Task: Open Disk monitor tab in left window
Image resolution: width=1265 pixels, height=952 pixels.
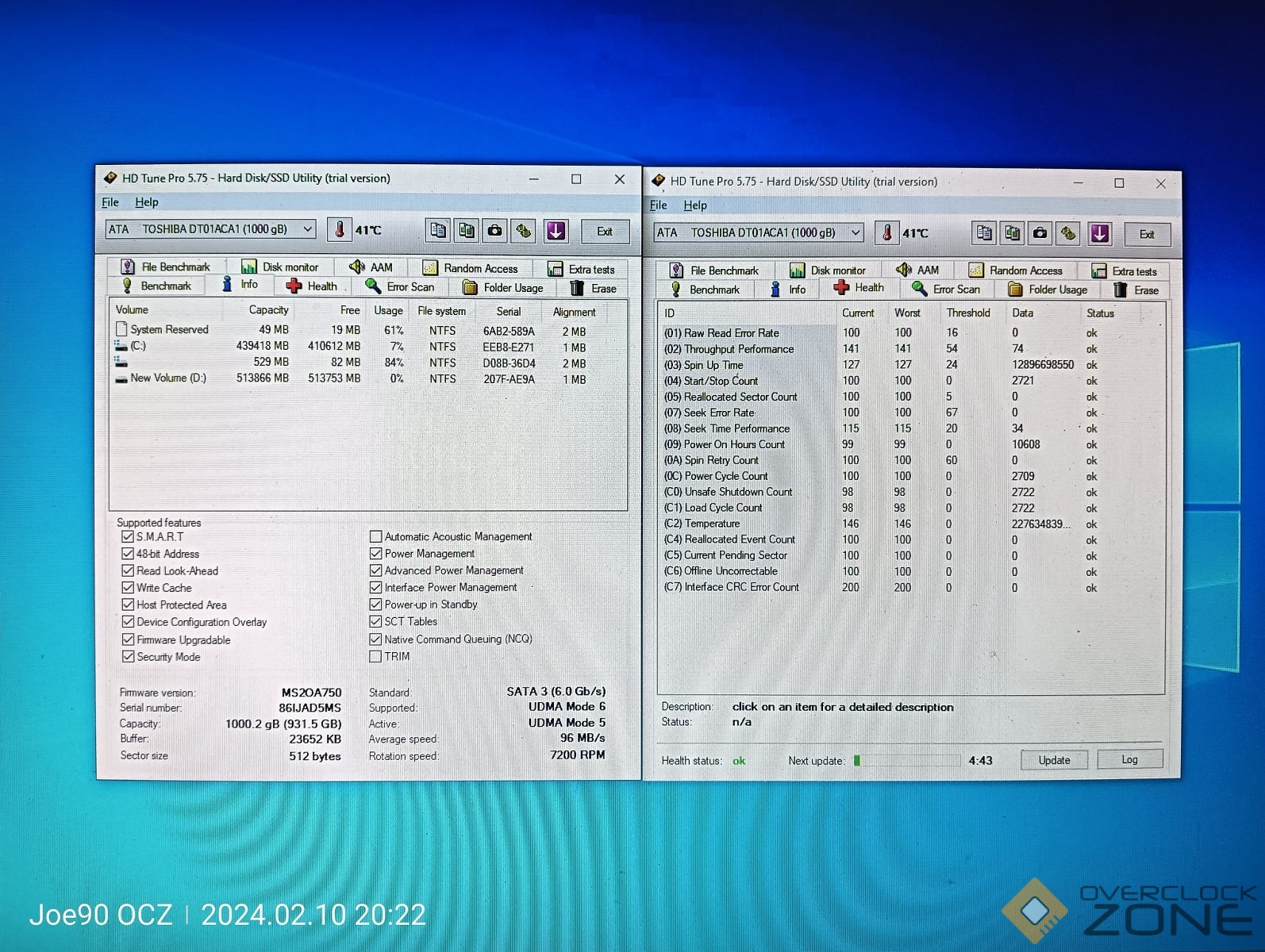Action: pyautogui.click(x=280, y=267)
